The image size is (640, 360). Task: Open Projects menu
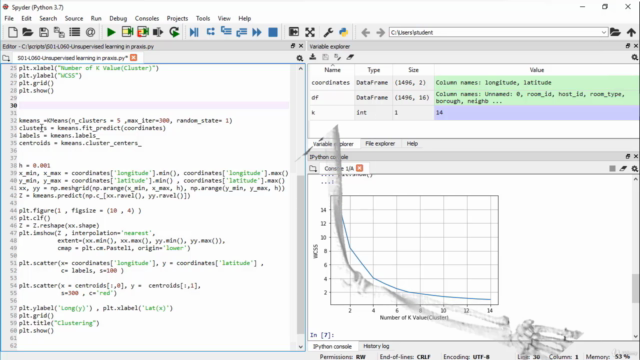[x=177, y=18]
